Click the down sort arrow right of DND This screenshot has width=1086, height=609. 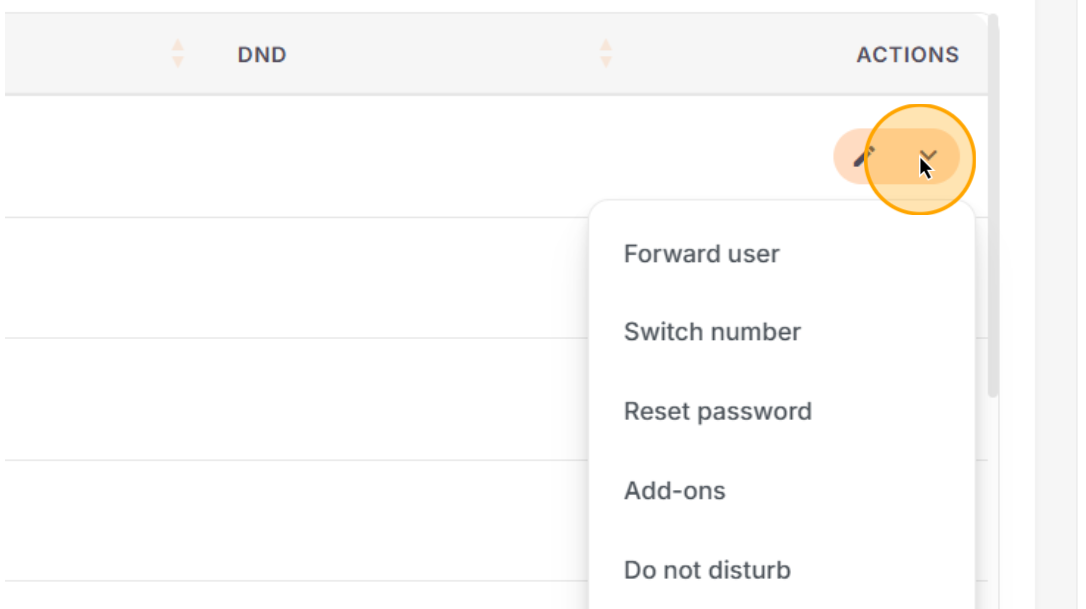(606, 62)
